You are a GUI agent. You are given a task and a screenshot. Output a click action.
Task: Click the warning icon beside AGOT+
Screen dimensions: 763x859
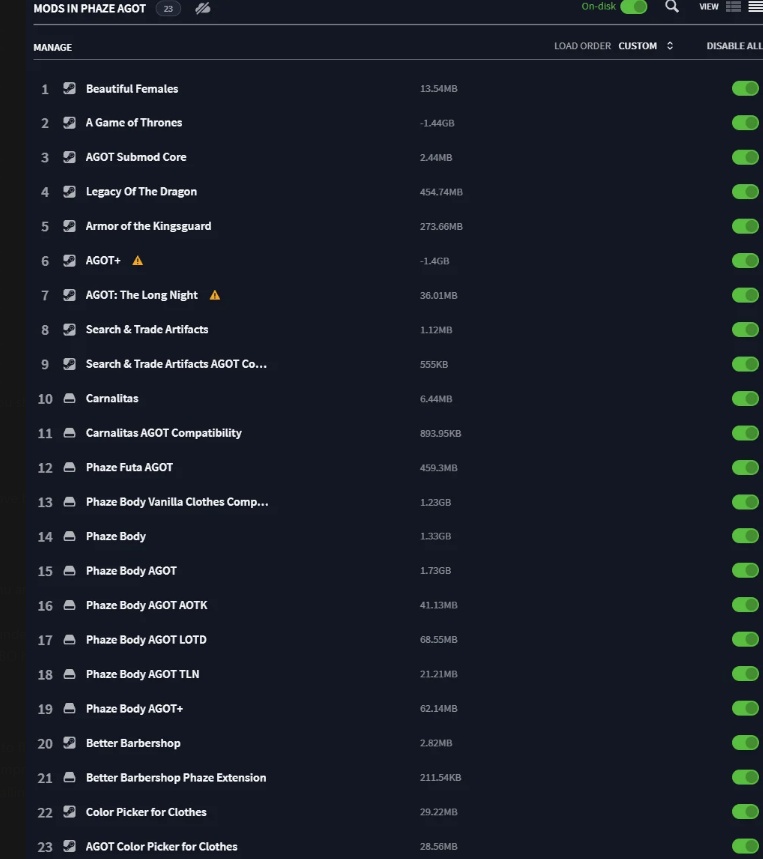[137, 261]
